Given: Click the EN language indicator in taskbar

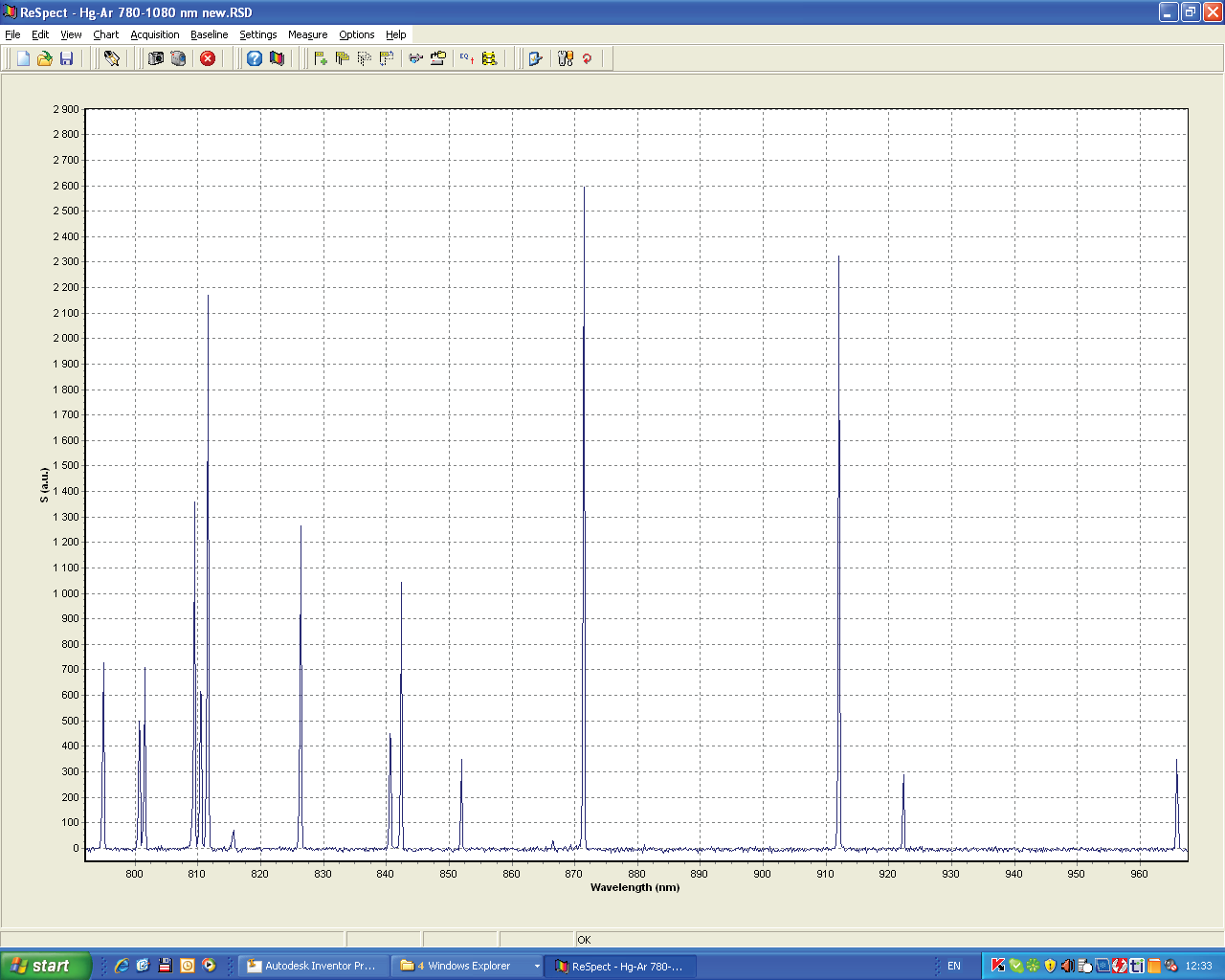Looking at the screenshot, I should coord(953,966).
